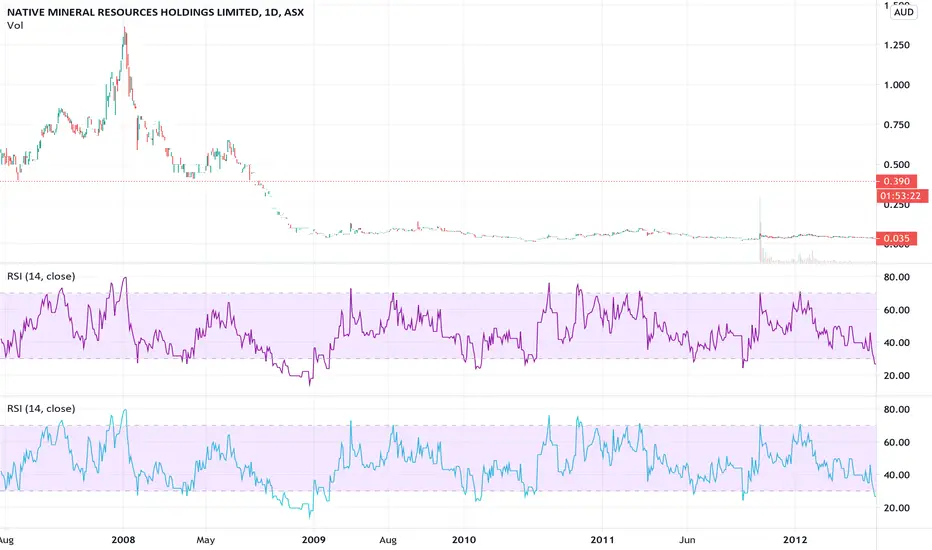Screen dimensions: 932x550
Task: Click 40.00 on the blue RSI scale
Action: pyautogui.click(x=896, y=475)
